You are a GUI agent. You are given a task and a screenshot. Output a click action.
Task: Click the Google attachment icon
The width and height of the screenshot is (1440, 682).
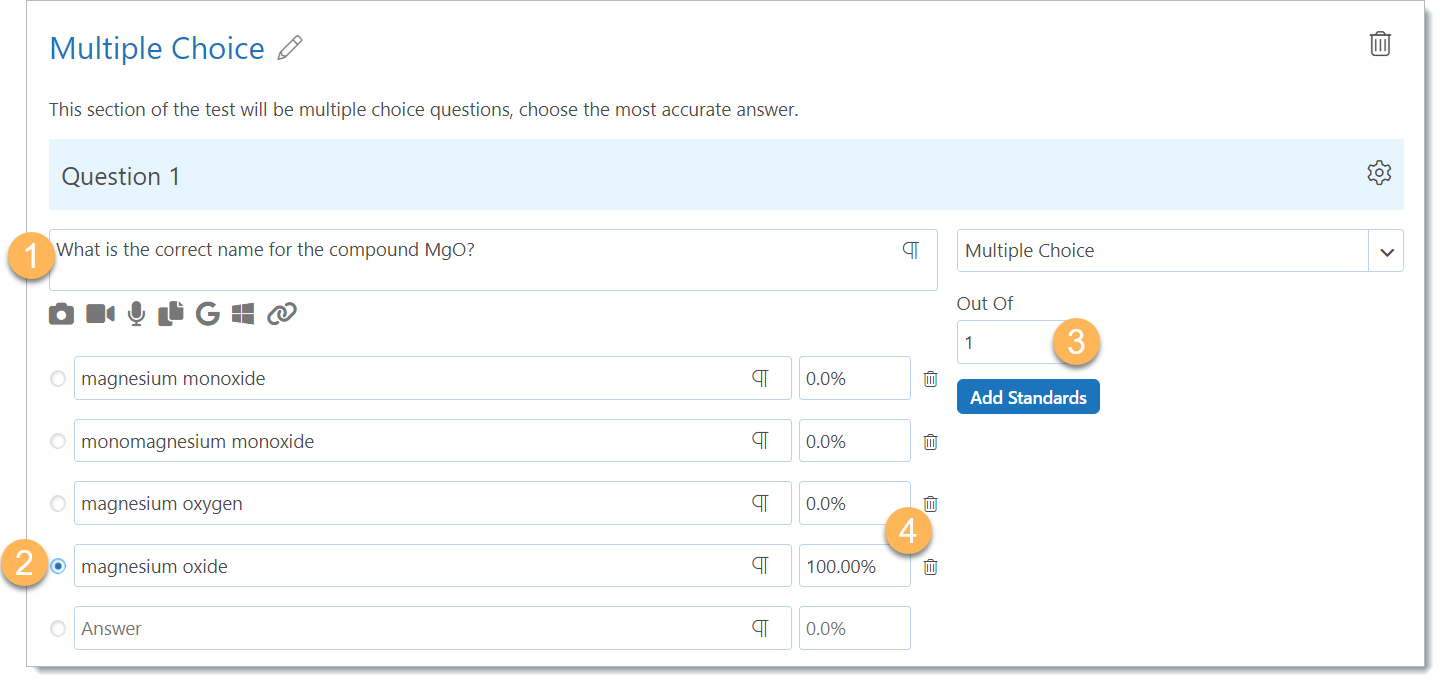(x=207, y=314)
